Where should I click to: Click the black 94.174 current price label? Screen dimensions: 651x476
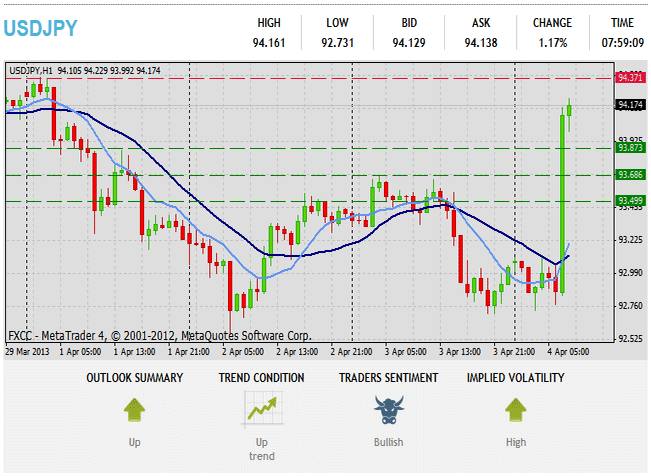[630, 105]
